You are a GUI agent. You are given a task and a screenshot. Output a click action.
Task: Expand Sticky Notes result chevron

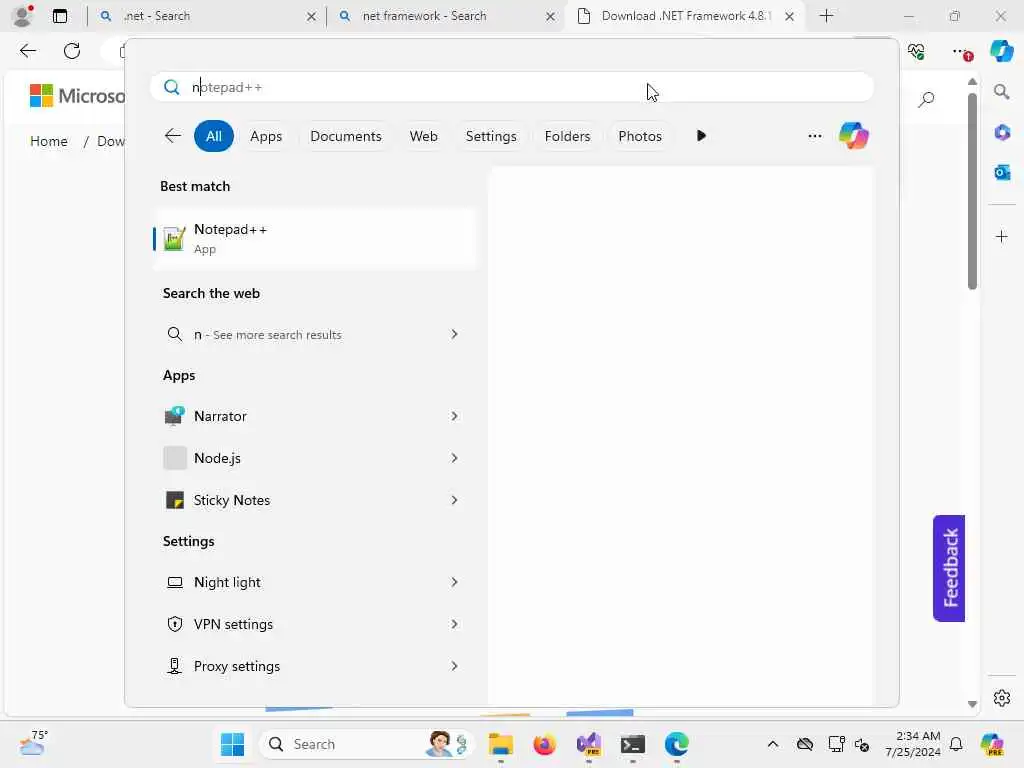point(455,500)
